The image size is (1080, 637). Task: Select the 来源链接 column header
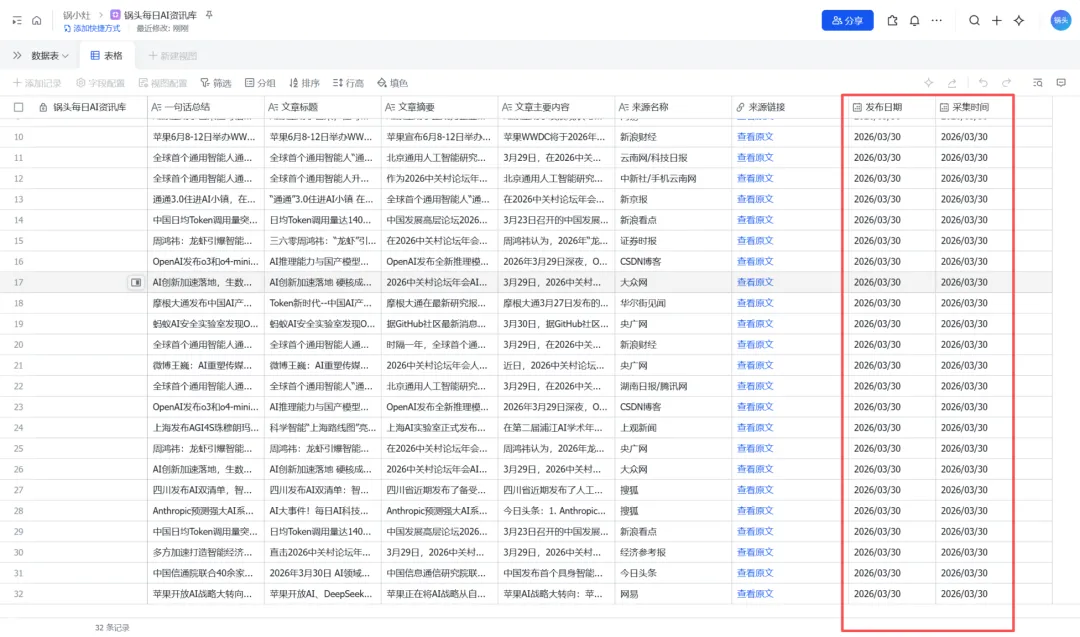pyautogui.click(x=790, y=107)
